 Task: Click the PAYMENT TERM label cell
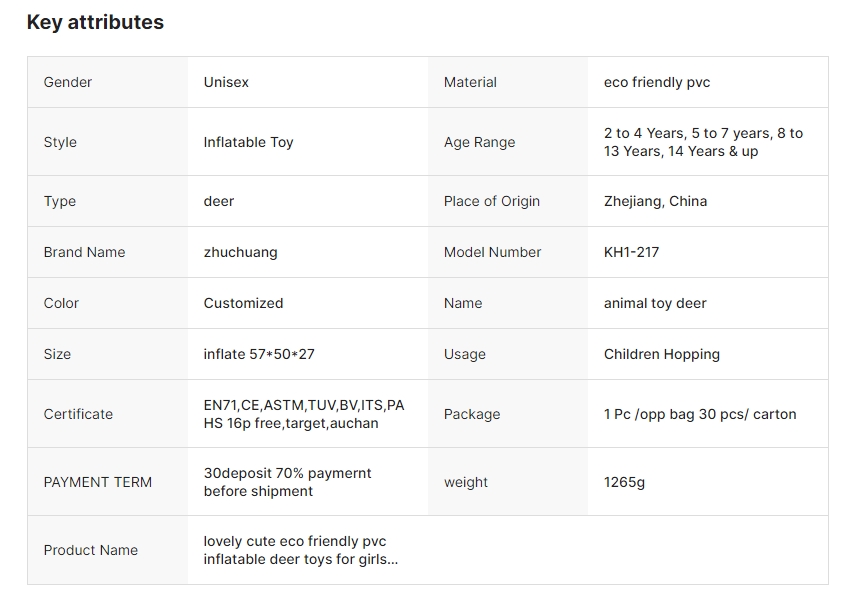98,482
